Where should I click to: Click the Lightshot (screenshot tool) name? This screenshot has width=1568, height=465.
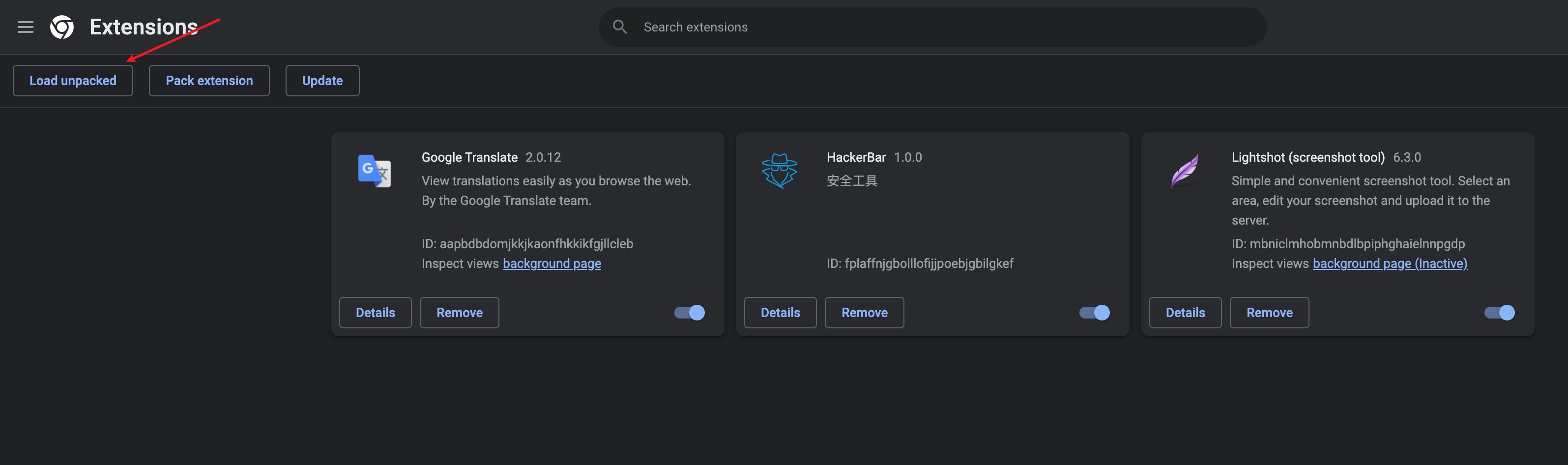click(x=1308, y=158)
